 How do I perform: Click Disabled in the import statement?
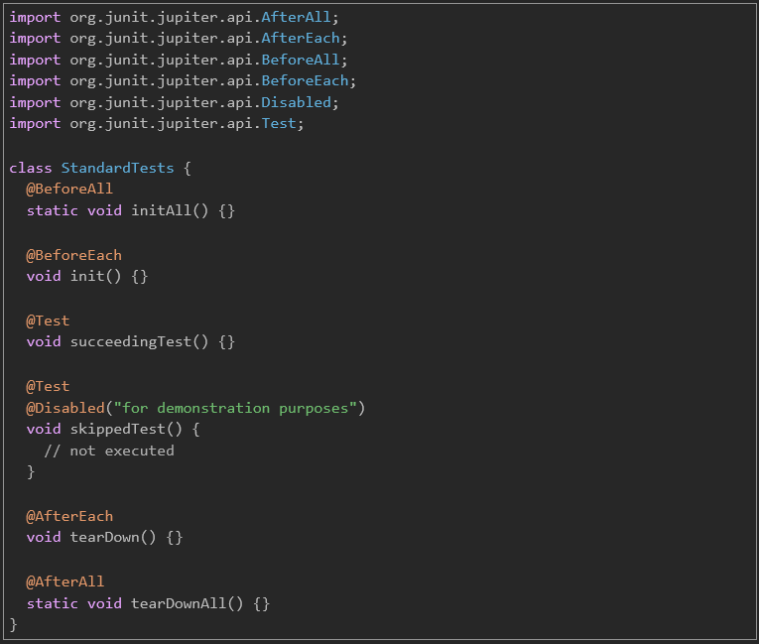tap(296, 102)
